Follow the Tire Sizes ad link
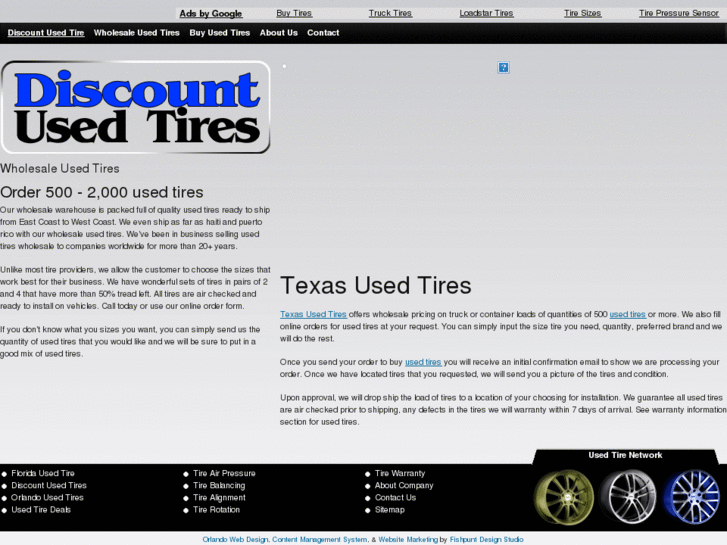This screenshot has width=727, height=545. 582,13
